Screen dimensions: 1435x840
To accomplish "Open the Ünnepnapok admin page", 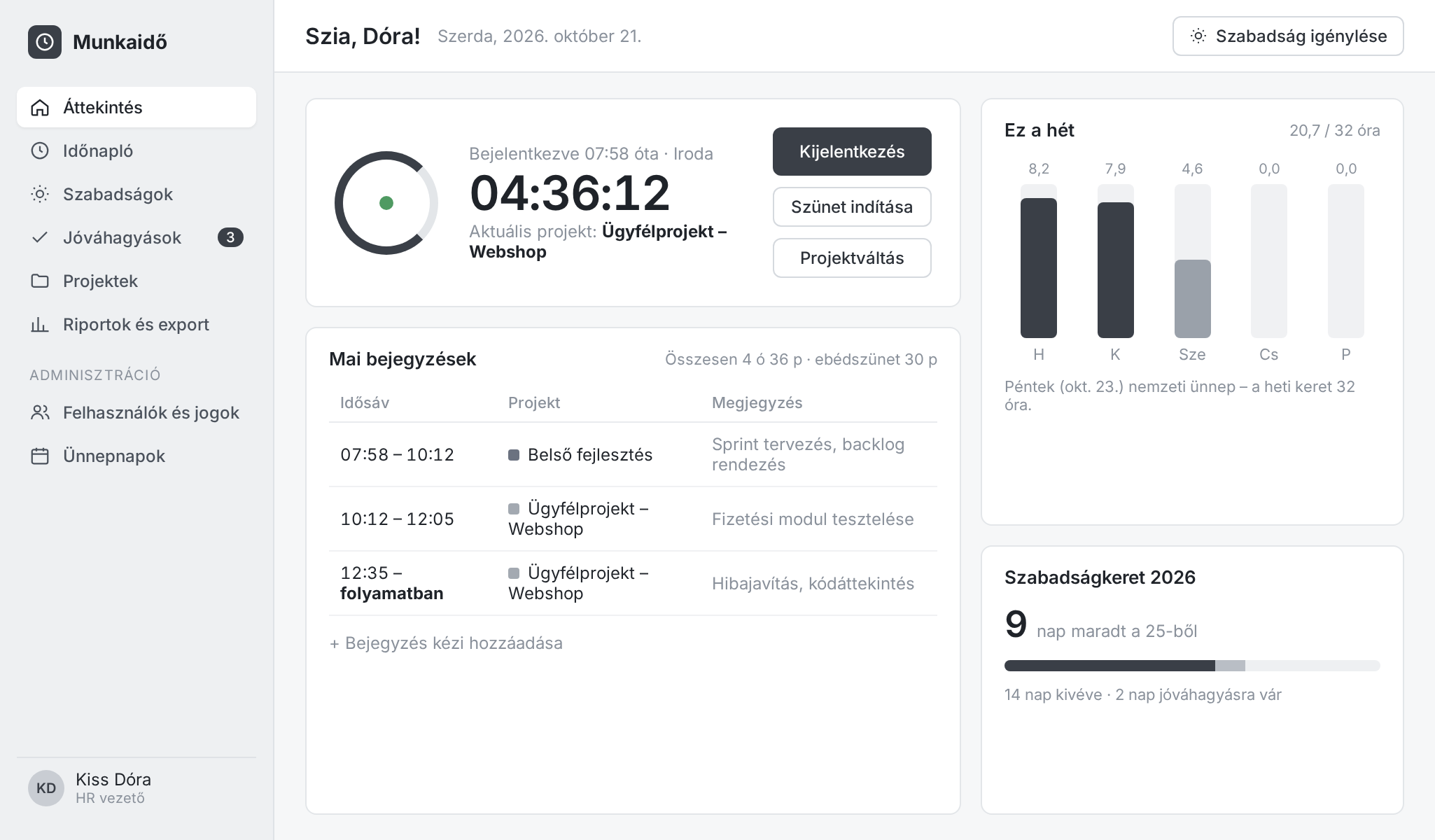I will tap(136, 456).
